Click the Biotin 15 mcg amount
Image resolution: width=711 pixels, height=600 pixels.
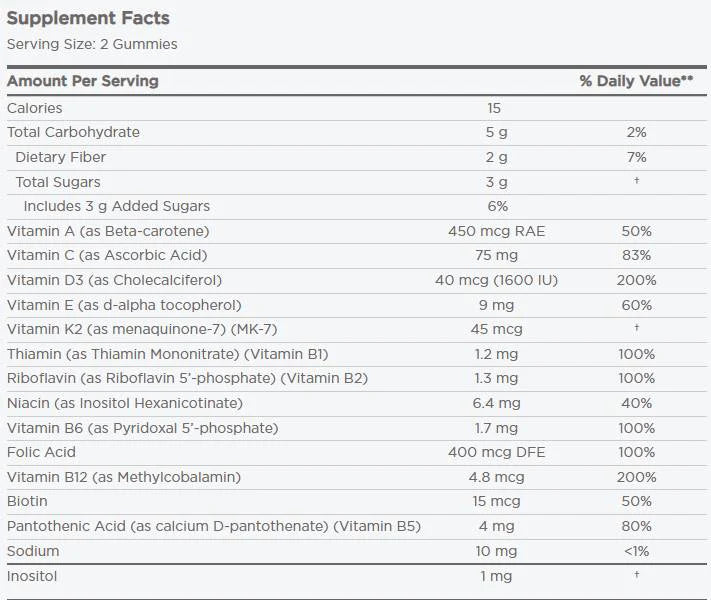click(x=494, y=502)
